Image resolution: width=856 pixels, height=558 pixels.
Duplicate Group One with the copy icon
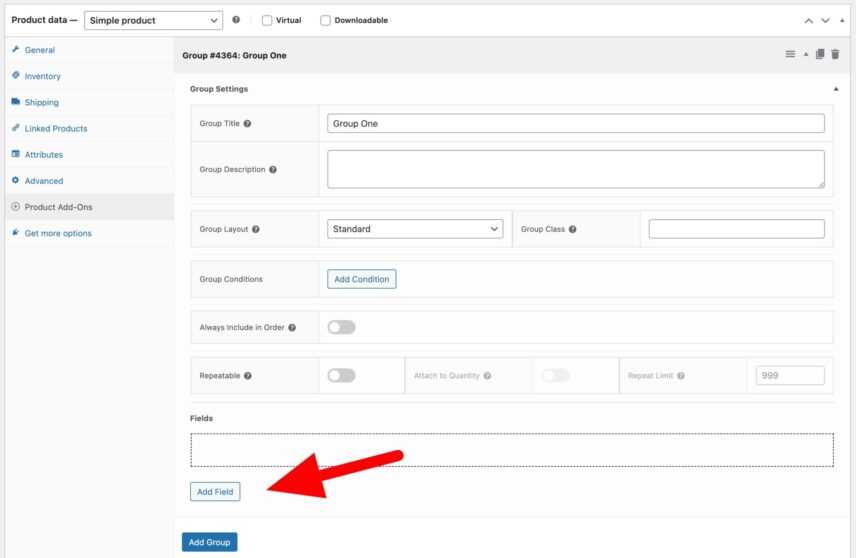coord(820,54)
